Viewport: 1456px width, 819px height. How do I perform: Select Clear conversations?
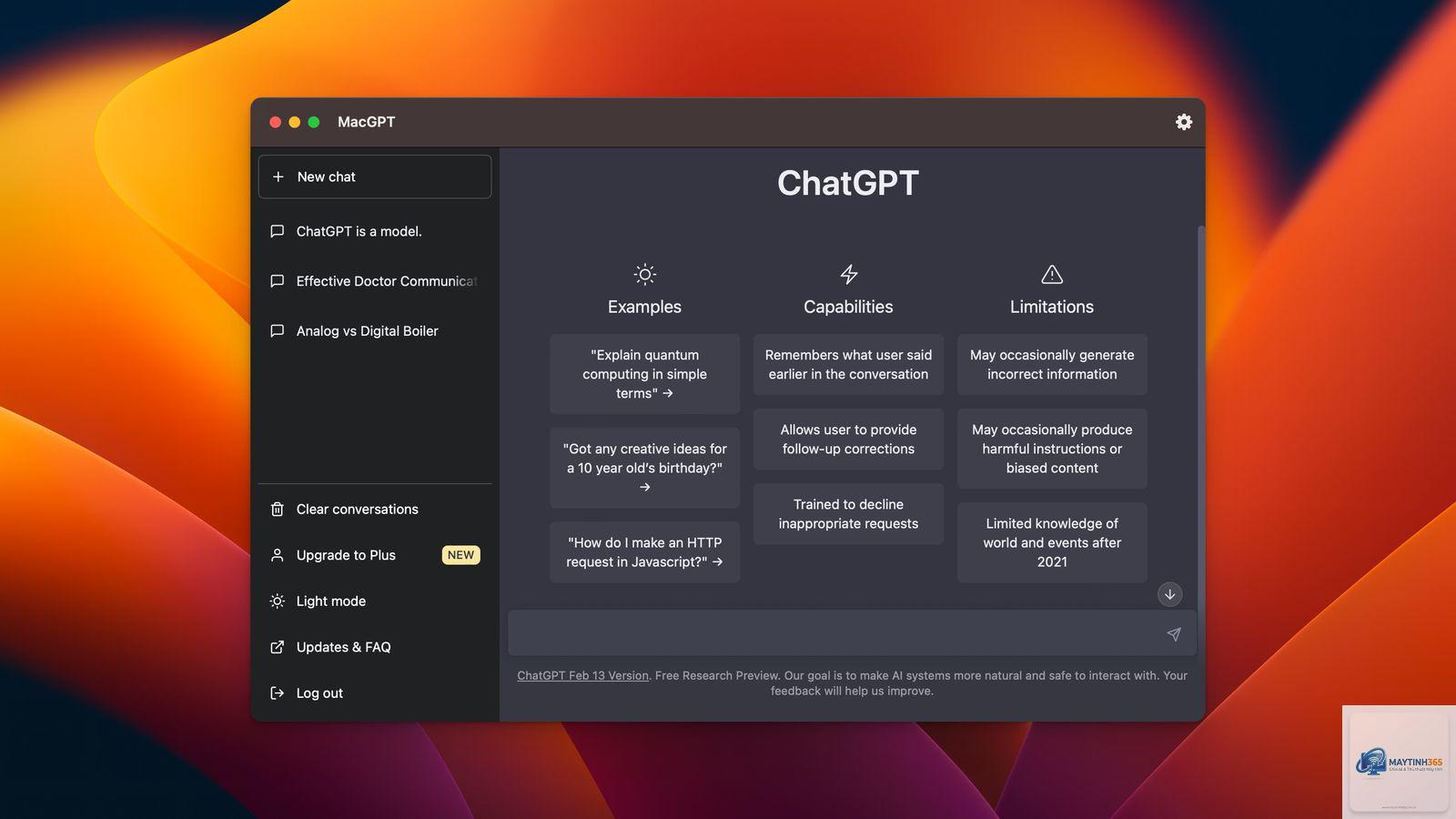pos(375,510)
